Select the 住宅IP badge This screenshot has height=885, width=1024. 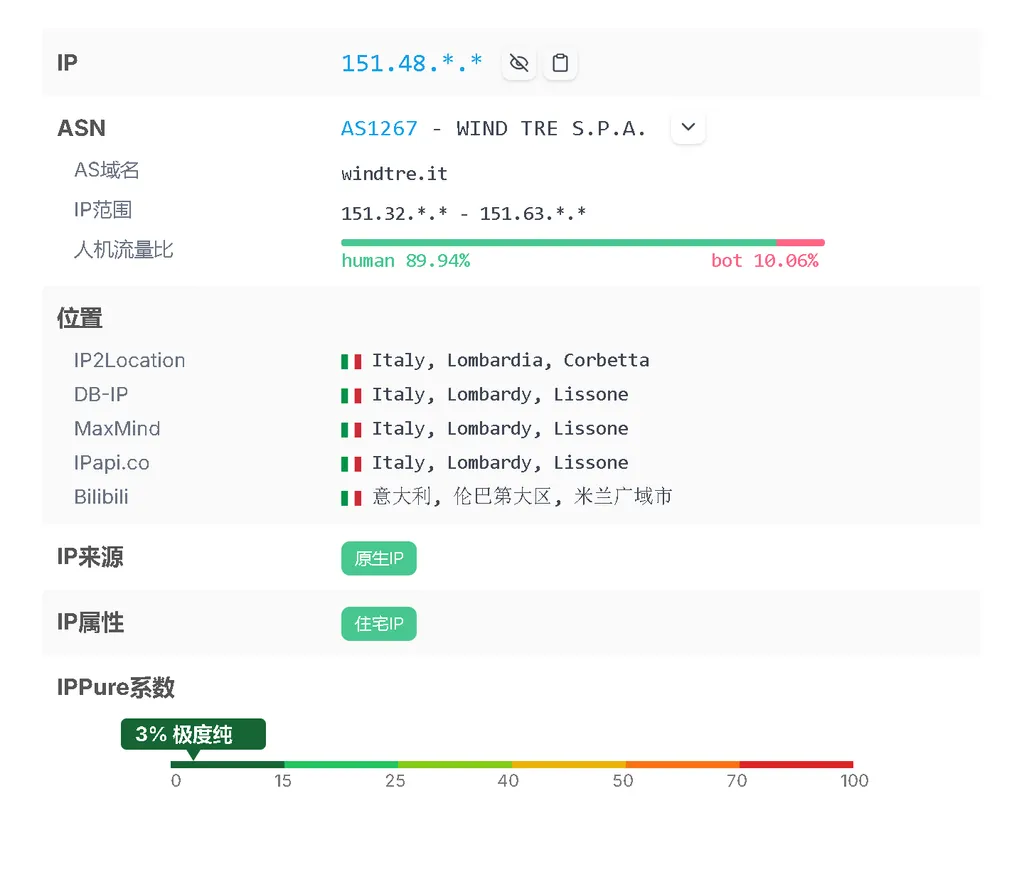(x=378, y=623)
